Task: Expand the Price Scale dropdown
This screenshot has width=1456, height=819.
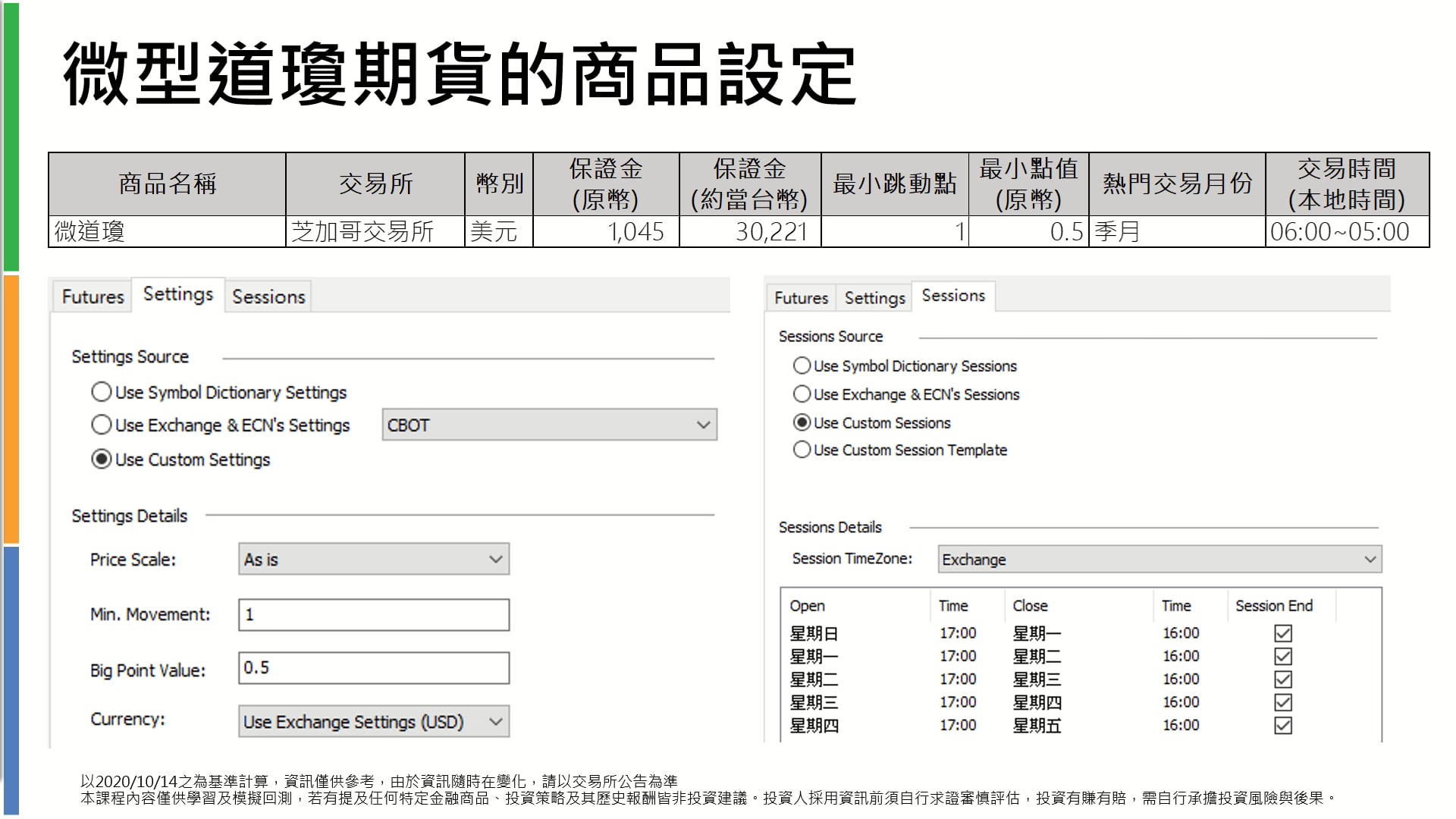Action: (373, 560)
